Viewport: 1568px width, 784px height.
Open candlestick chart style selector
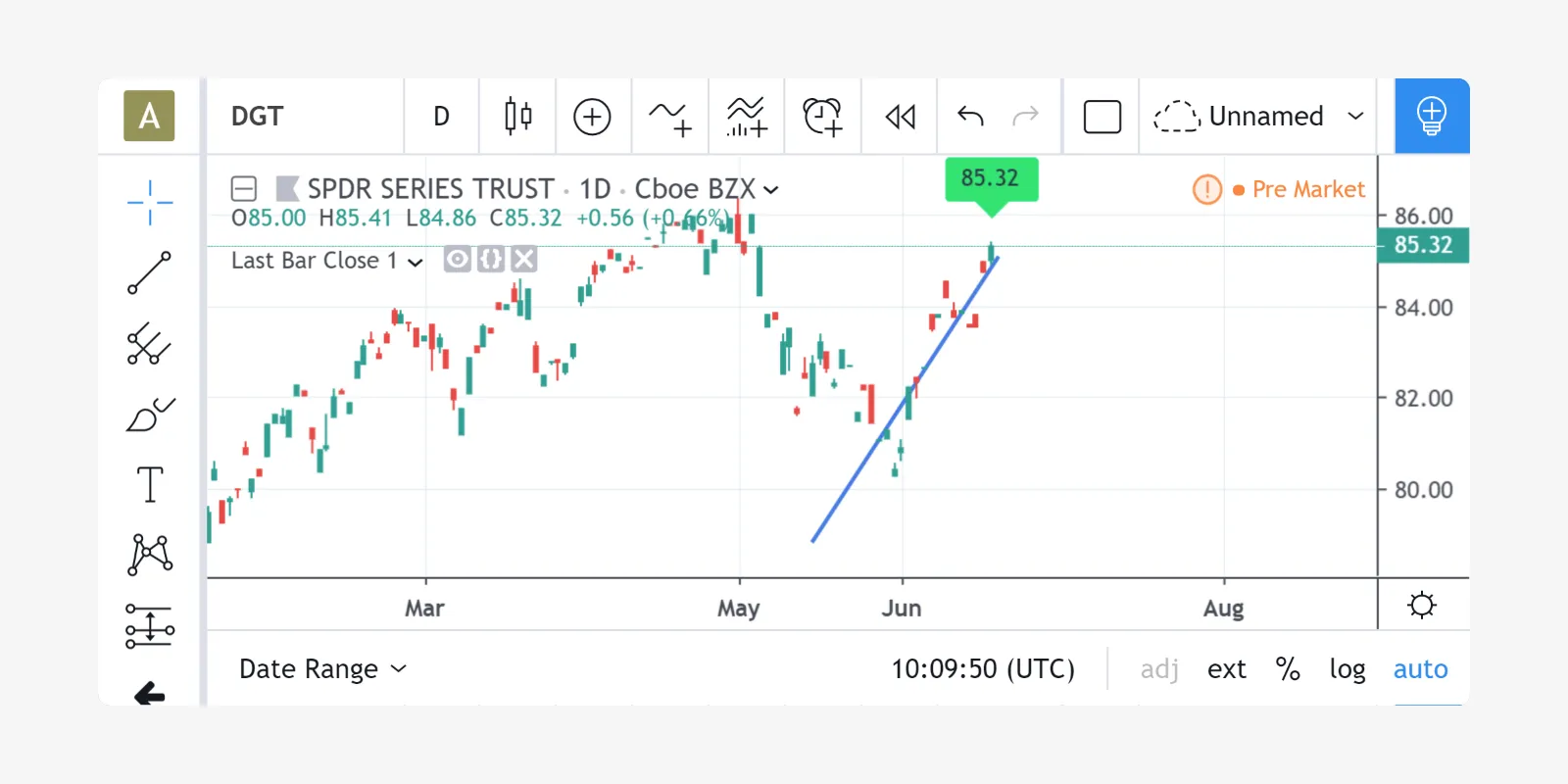point(517,116)
